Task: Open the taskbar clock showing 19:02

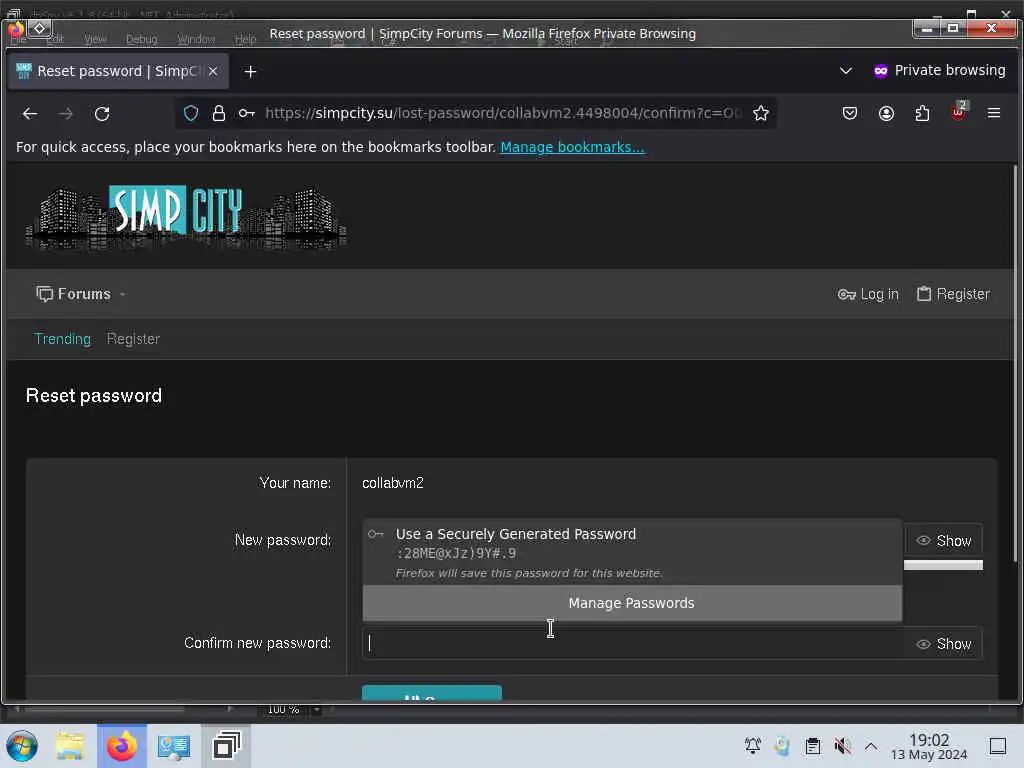Action: tap(929, 746)
